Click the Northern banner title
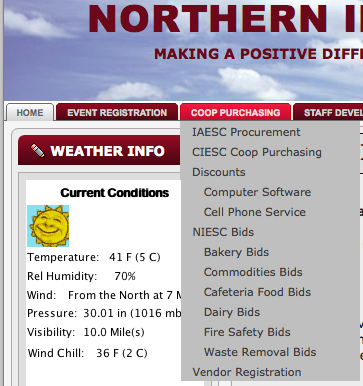363x386 pixels. 225,19
